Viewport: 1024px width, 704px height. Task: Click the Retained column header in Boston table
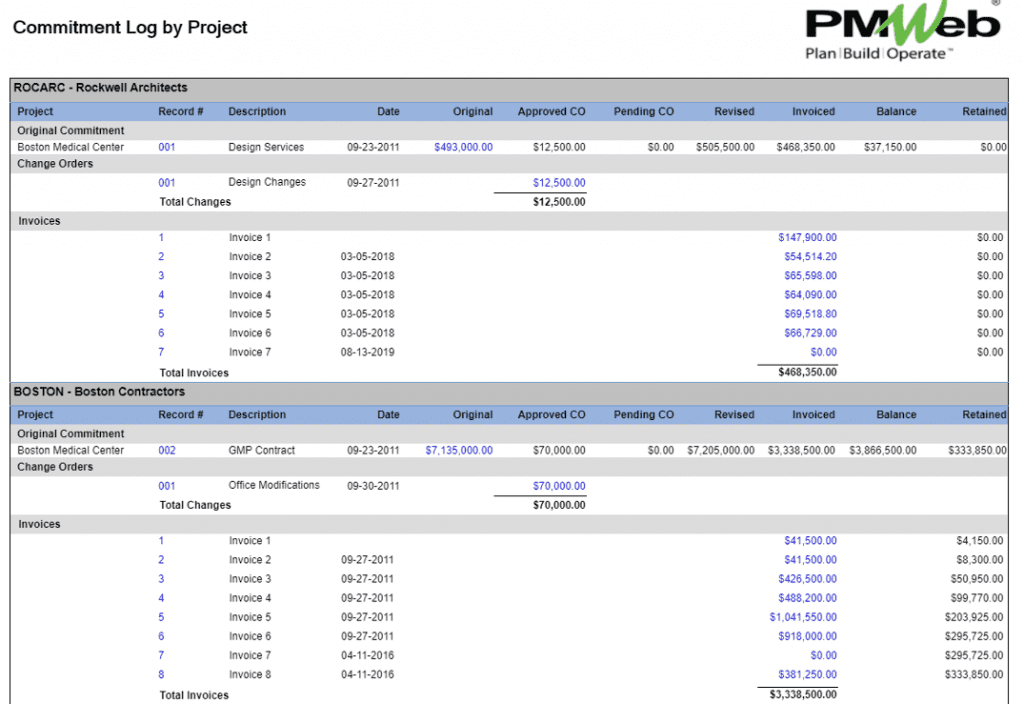point(984,415)
